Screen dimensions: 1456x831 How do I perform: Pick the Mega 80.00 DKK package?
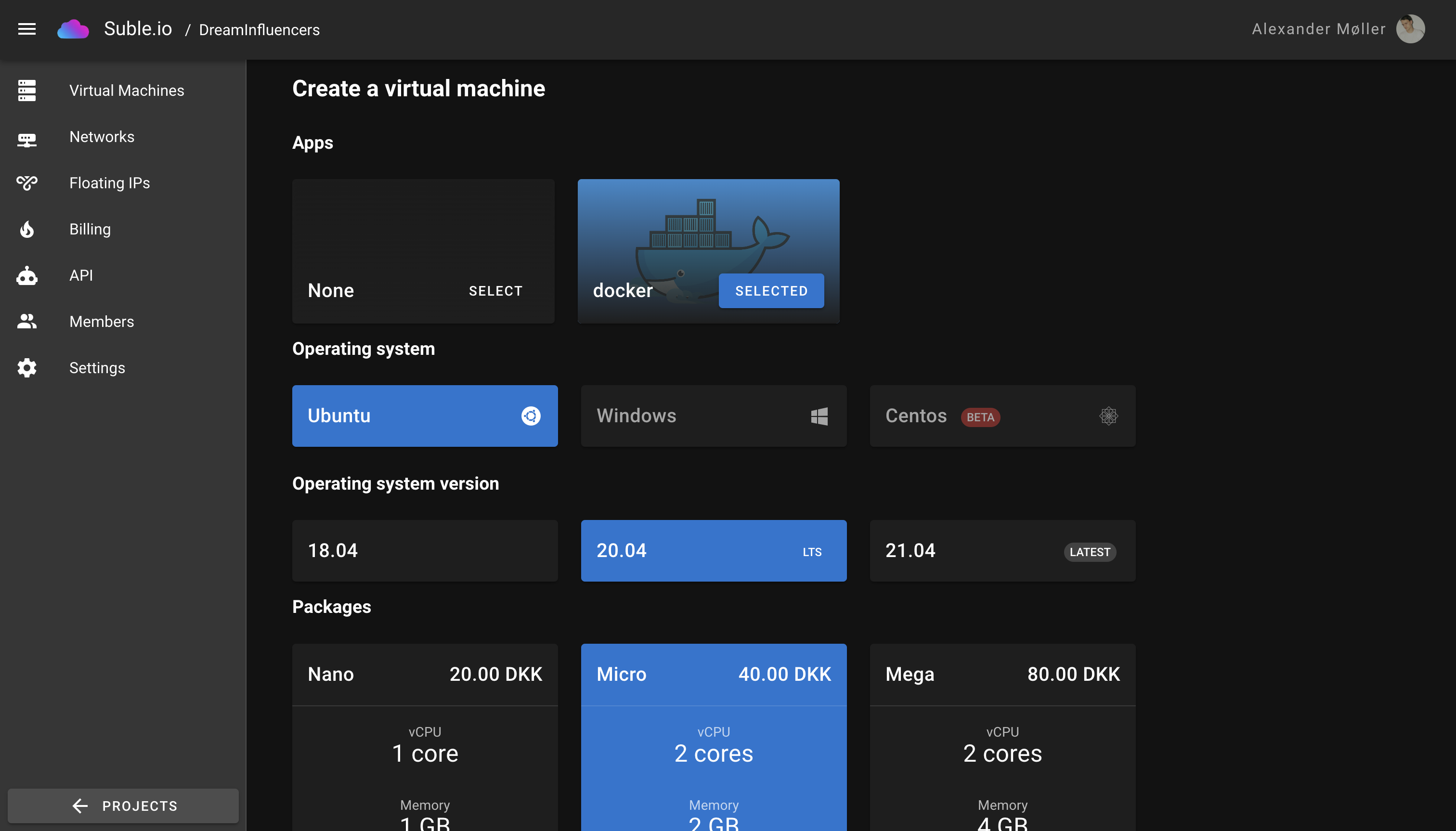click(1002, 675)
